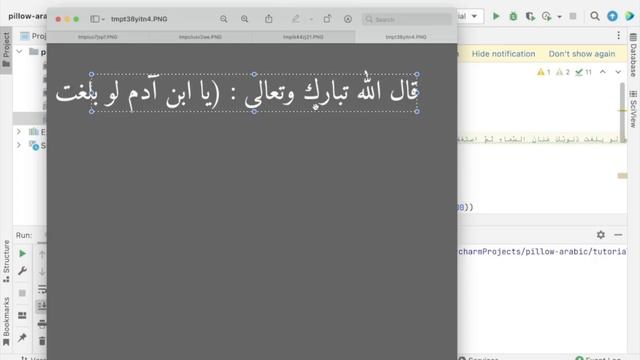Open more run options dropdown arrow
Image resolution: width=640 pixels, height=360 pixels.
click(x=560, y=17)
